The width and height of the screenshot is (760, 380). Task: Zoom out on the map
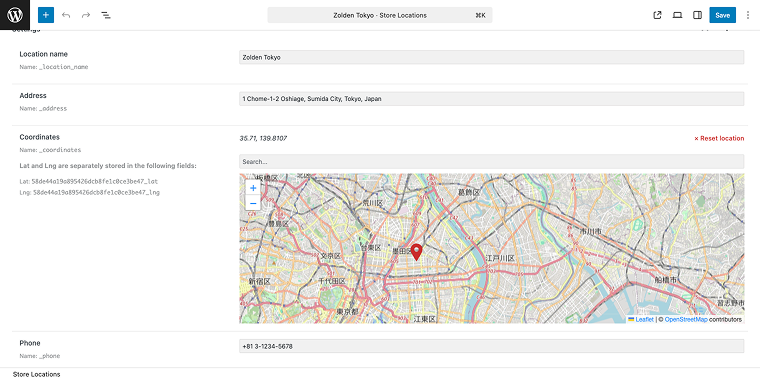point(253,203)
